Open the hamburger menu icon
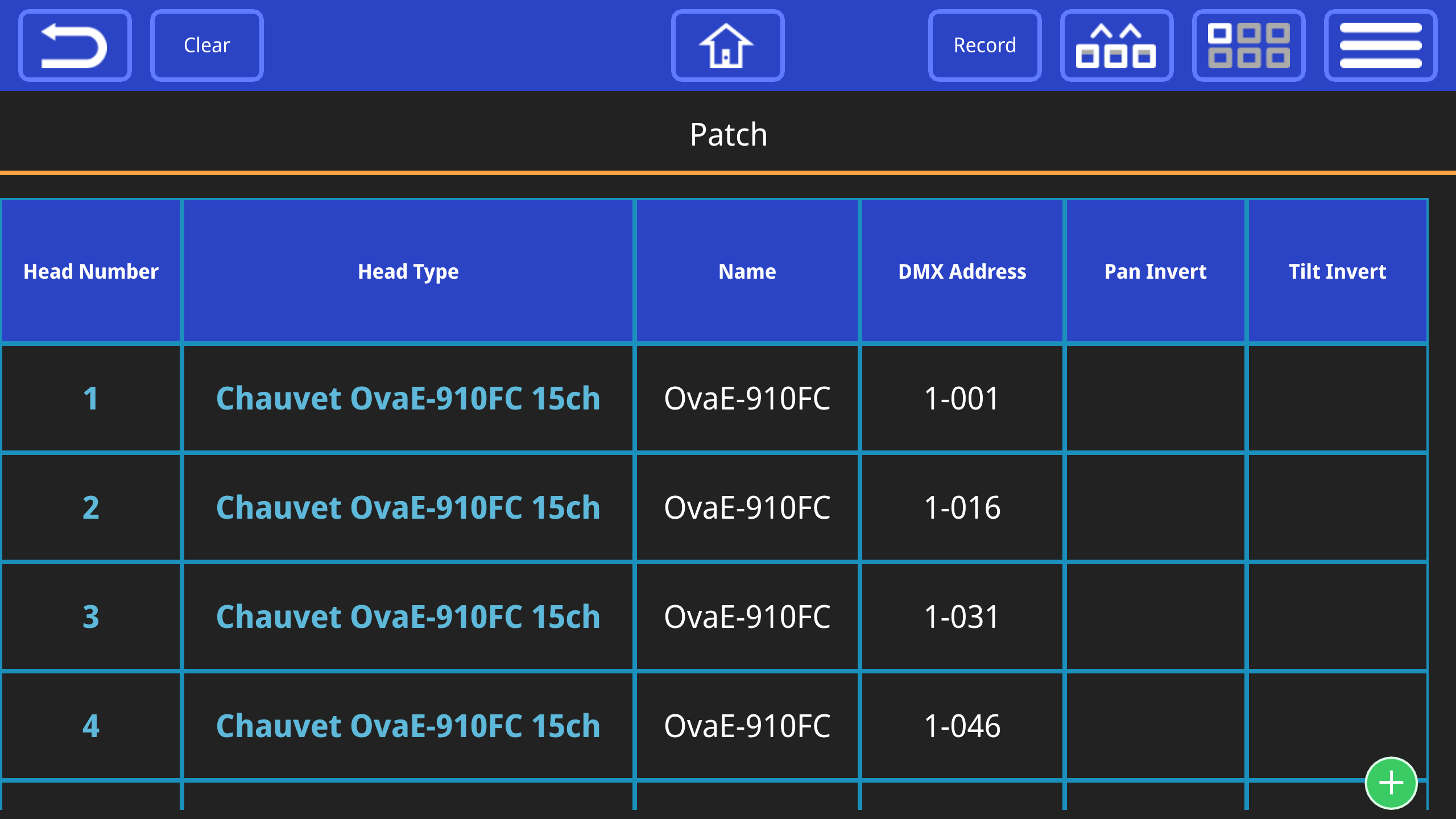 tap(1380, 45)
